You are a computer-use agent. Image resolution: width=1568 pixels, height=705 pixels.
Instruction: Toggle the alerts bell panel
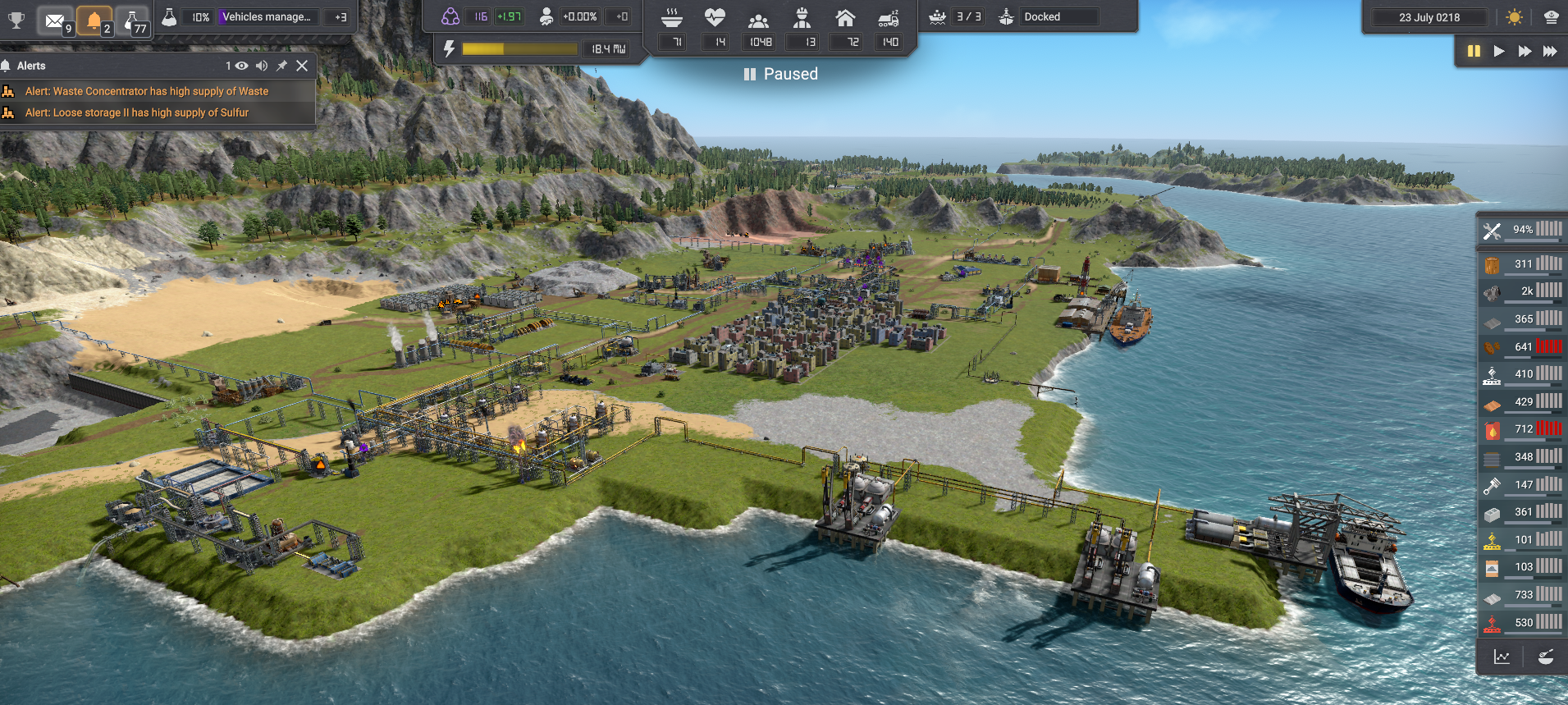coord(94,21)
